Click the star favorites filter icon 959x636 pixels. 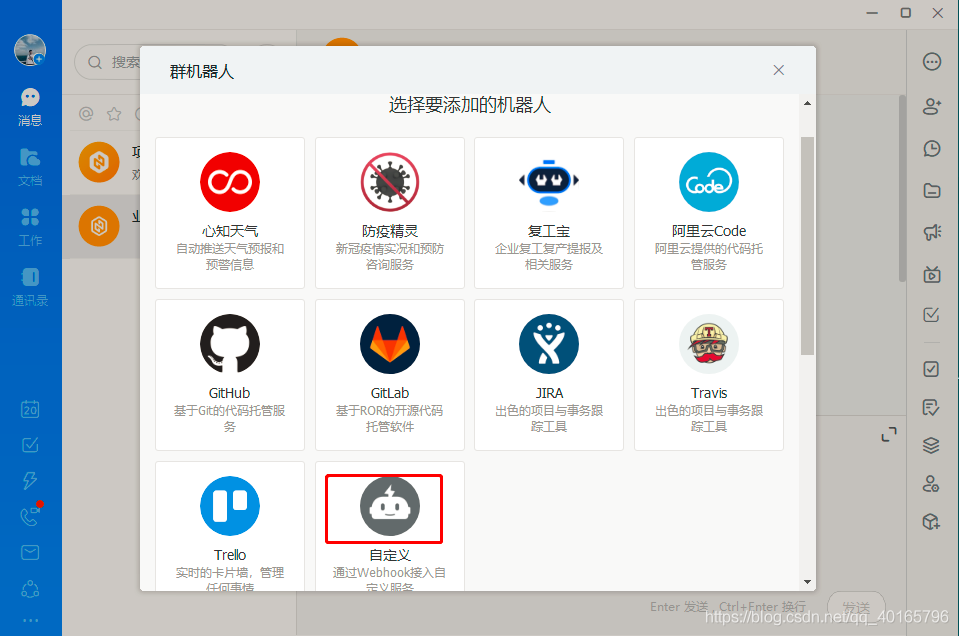[114, 114]
